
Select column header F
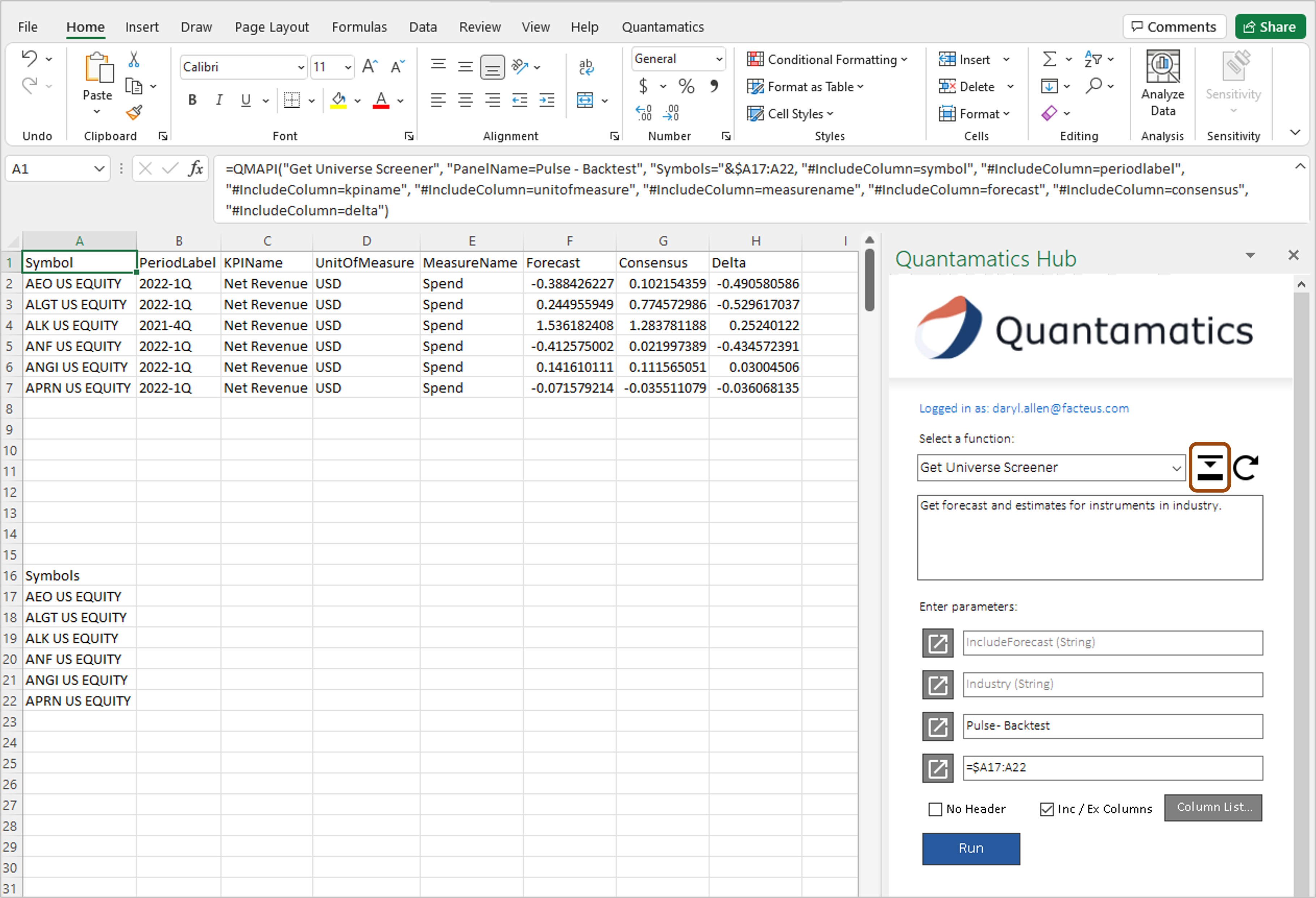(569, 241)
